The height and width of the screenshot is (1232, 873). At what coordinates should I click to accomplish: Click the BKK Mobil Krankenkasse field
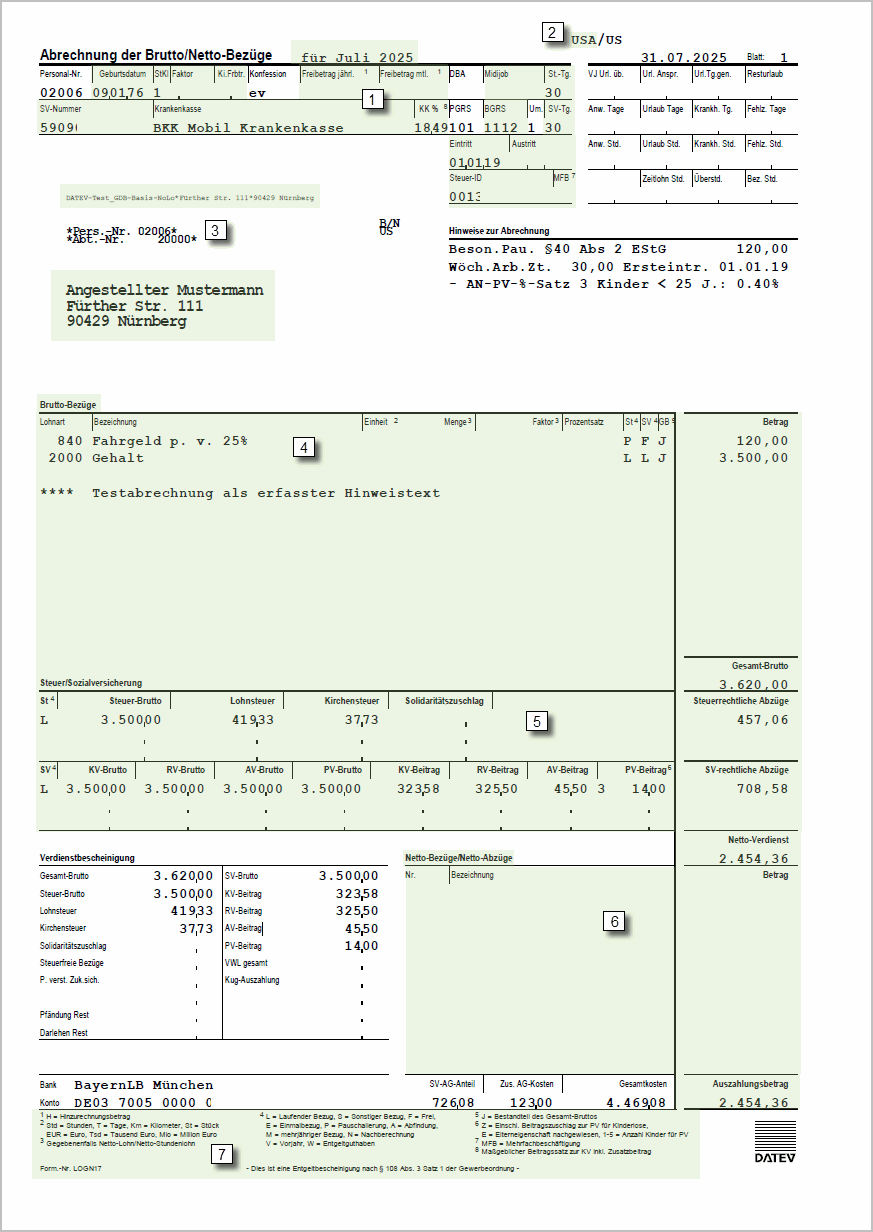[x=248, y=128]
